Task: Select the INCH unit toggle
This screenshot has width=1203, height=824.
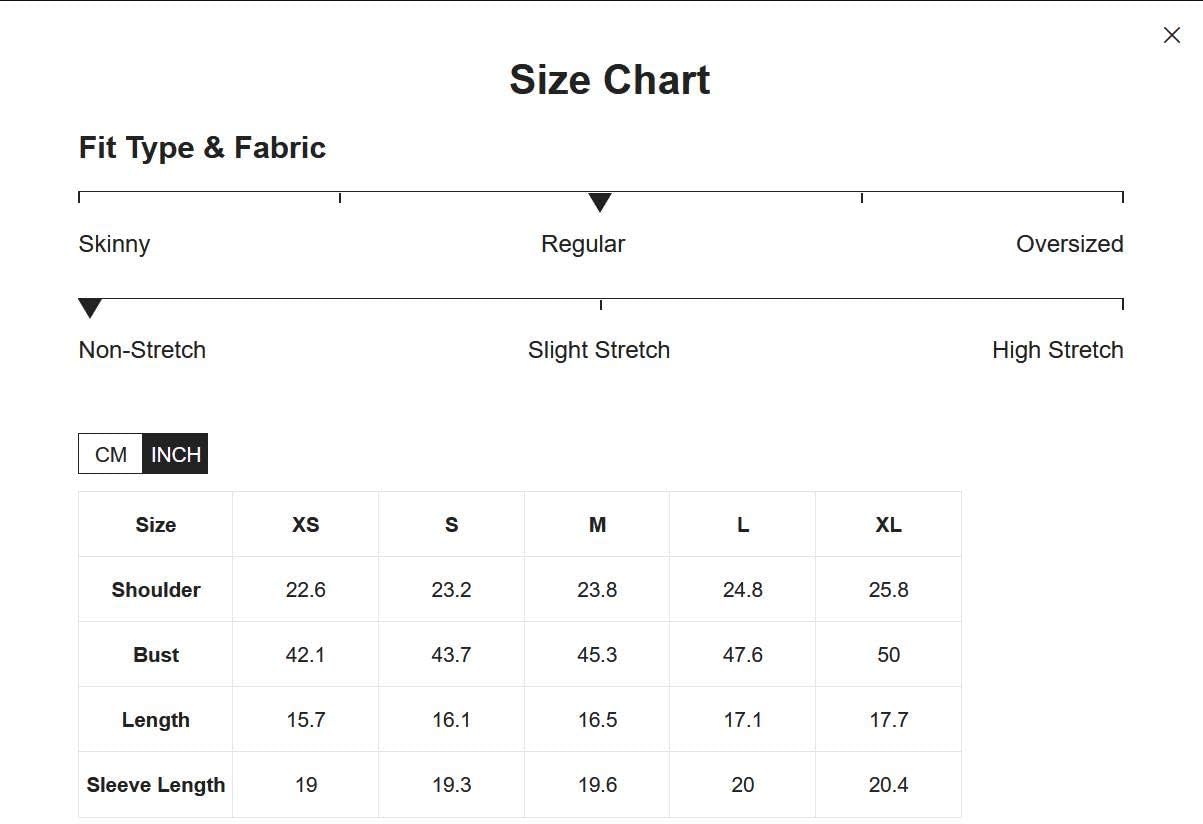Action: [x=175, y=454]
